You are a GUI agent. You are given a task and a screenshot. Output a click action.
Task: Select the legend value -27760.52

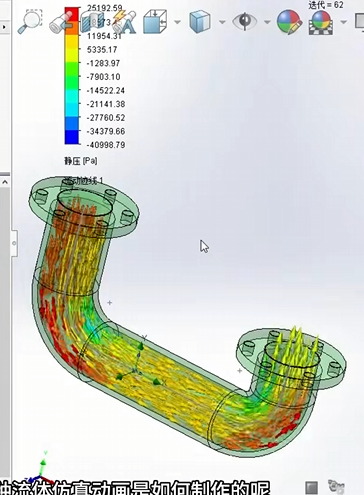(106, 118)
